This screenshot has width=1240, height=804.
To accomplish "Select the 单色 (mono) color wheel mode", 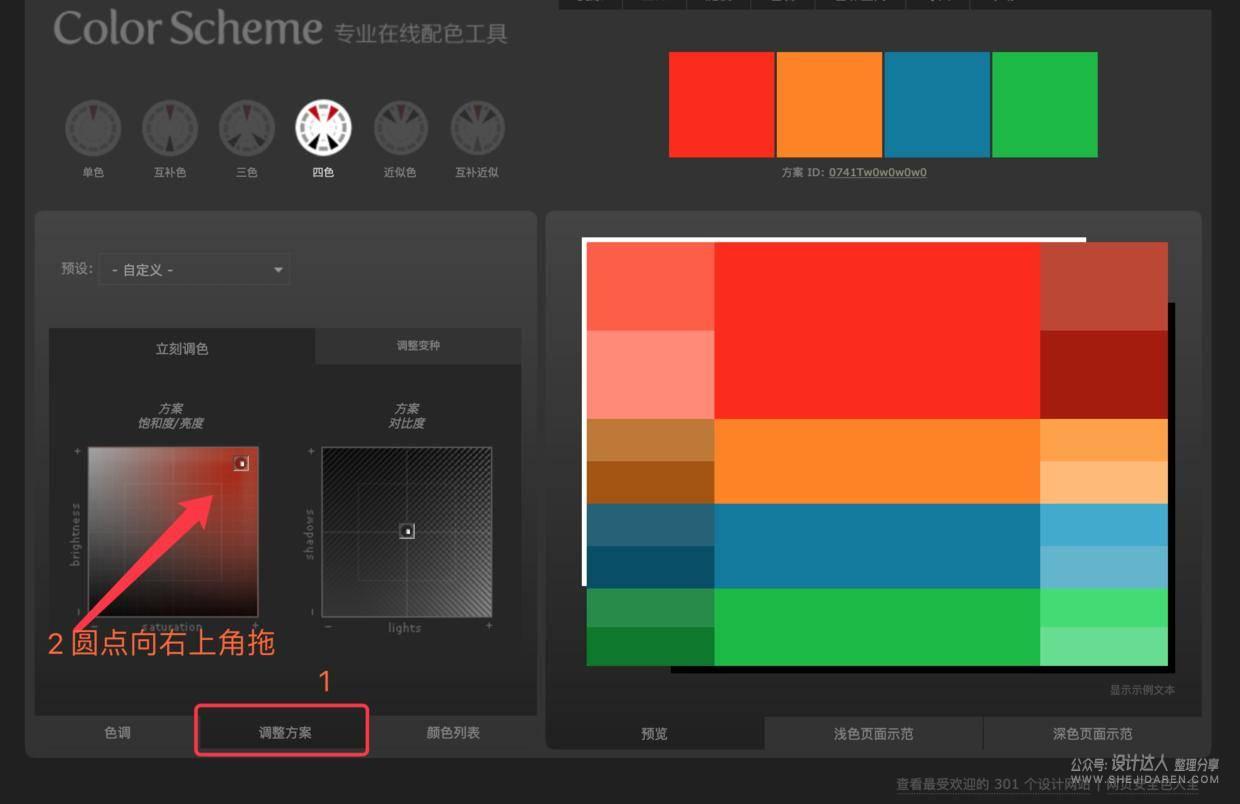I will click(93, 125).
